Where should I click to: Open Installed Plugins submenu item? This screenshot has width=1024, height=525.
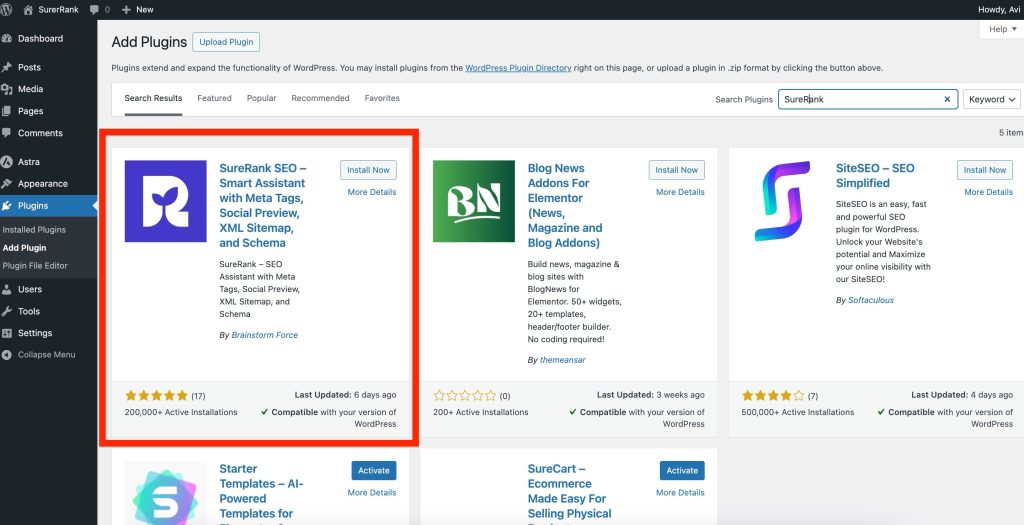coord(34,230)
